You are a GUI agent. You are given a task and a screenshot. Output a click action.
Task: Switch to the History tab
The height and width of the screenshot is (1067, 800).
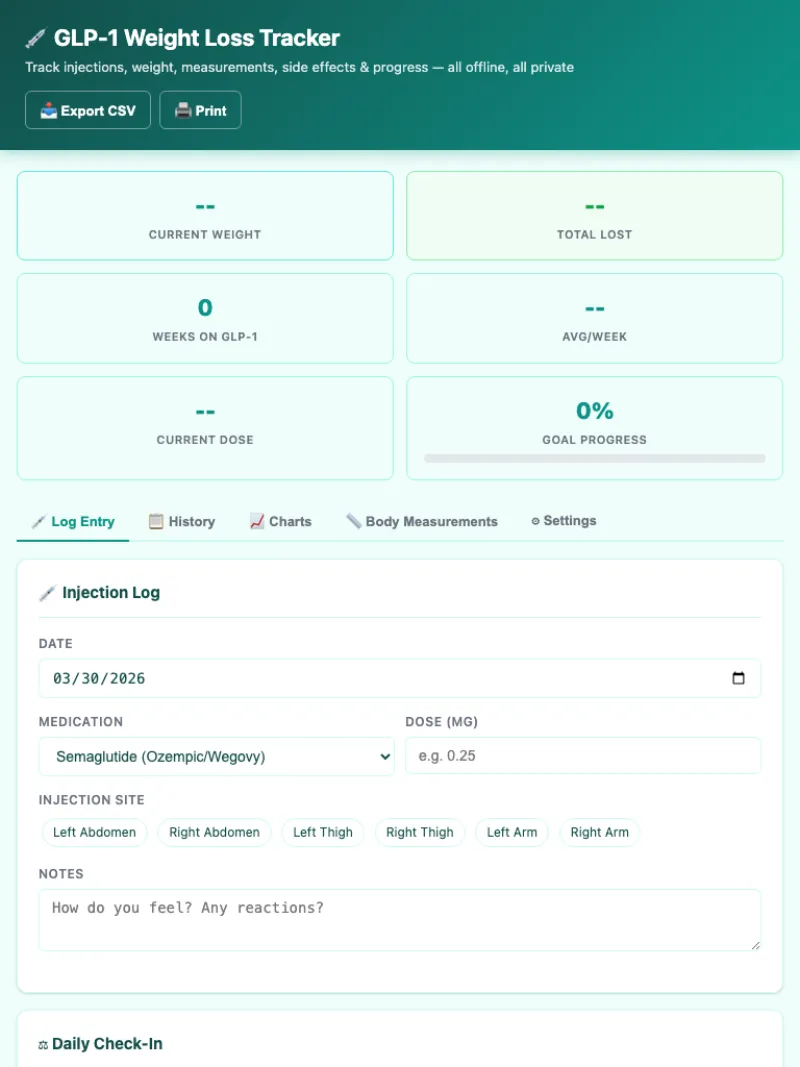click(181, 521)
